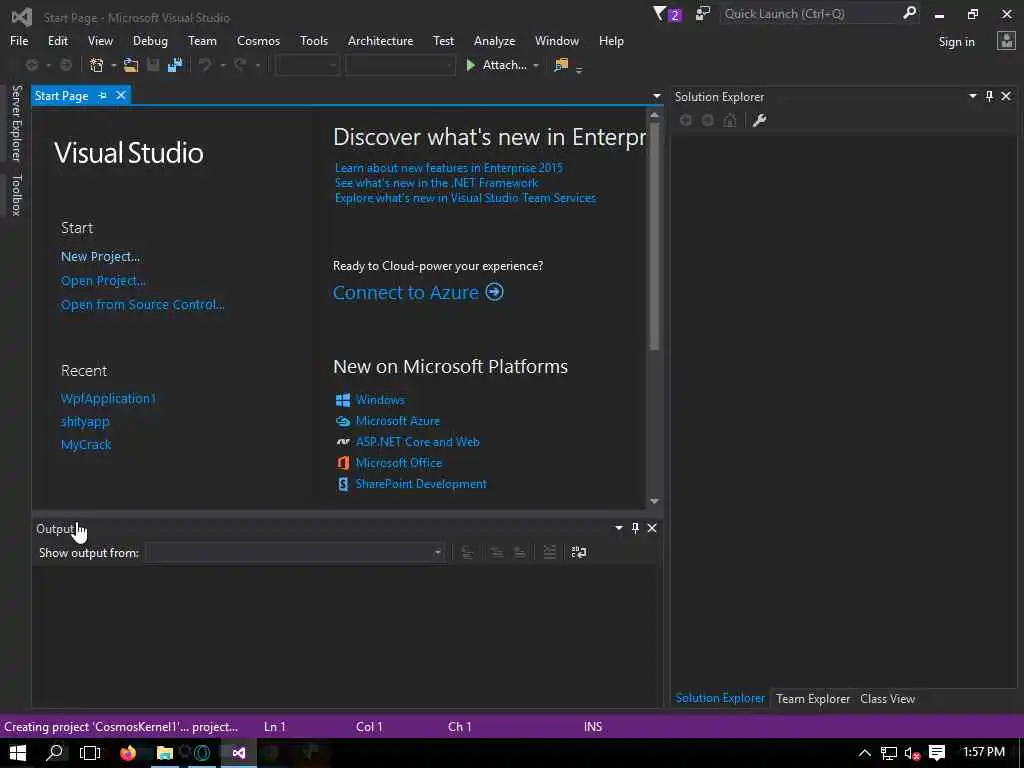
Task: Click the Start Page vertical scrollbar thumb
Action: tap(654, 235)
